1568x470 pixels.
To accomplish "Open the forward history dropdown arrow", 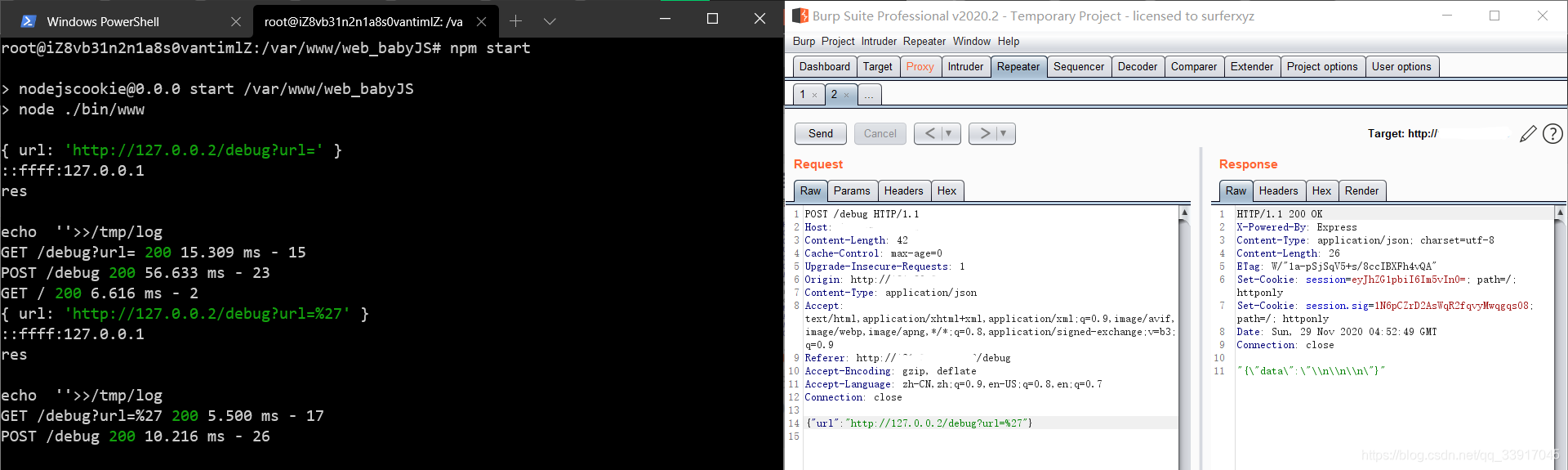I will (1004, 133).
